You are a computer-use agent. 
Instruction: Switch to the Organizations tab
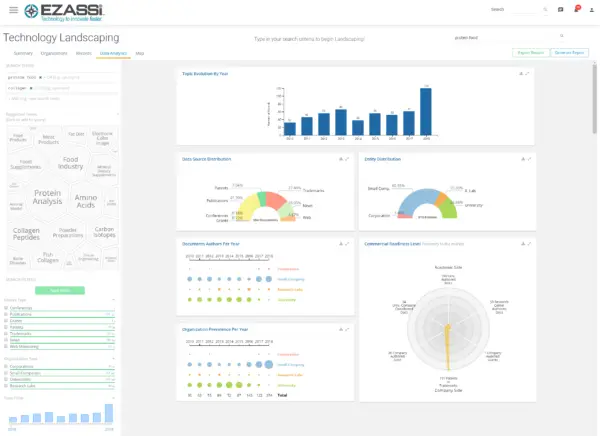[54, 53]
